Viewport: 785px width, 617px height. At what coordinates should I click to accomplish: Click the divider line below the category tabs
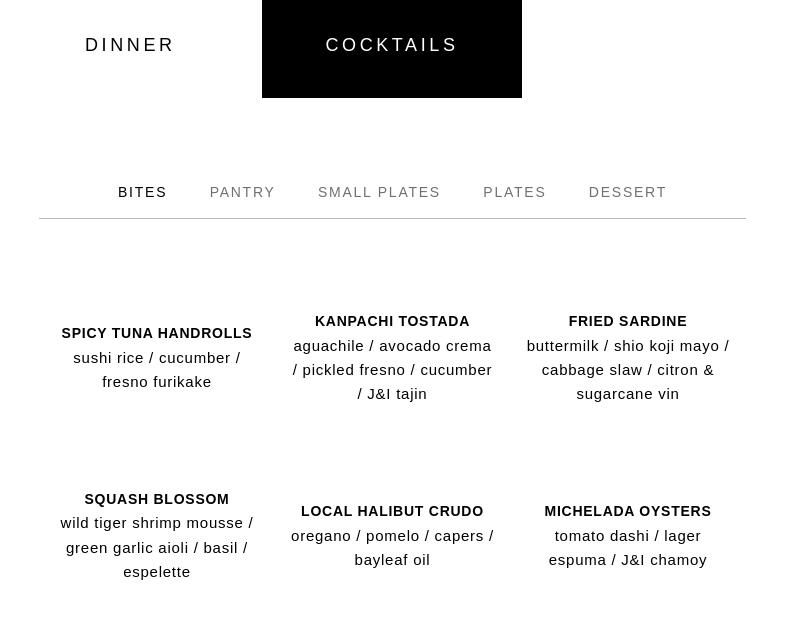click(392, 218)
